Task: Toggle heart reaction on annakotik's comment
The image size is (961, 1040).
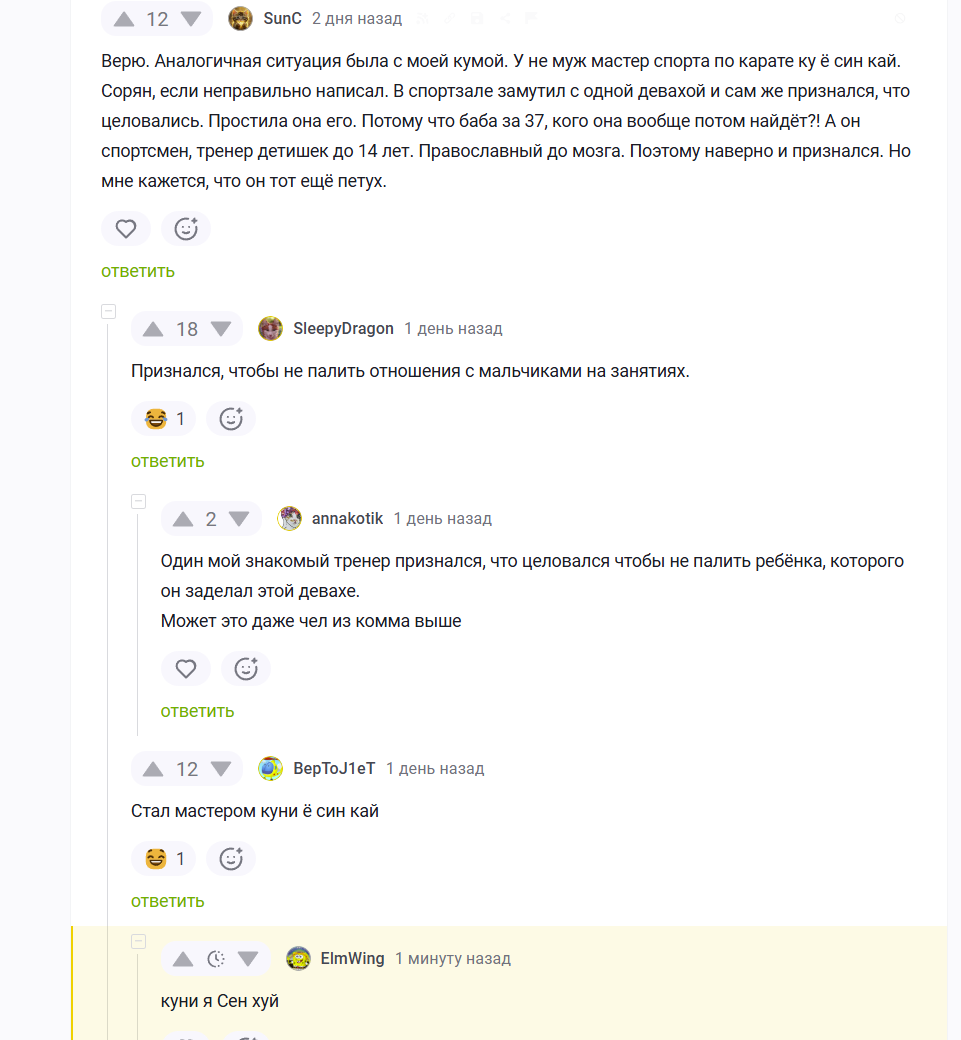Action: pos(186,669)
